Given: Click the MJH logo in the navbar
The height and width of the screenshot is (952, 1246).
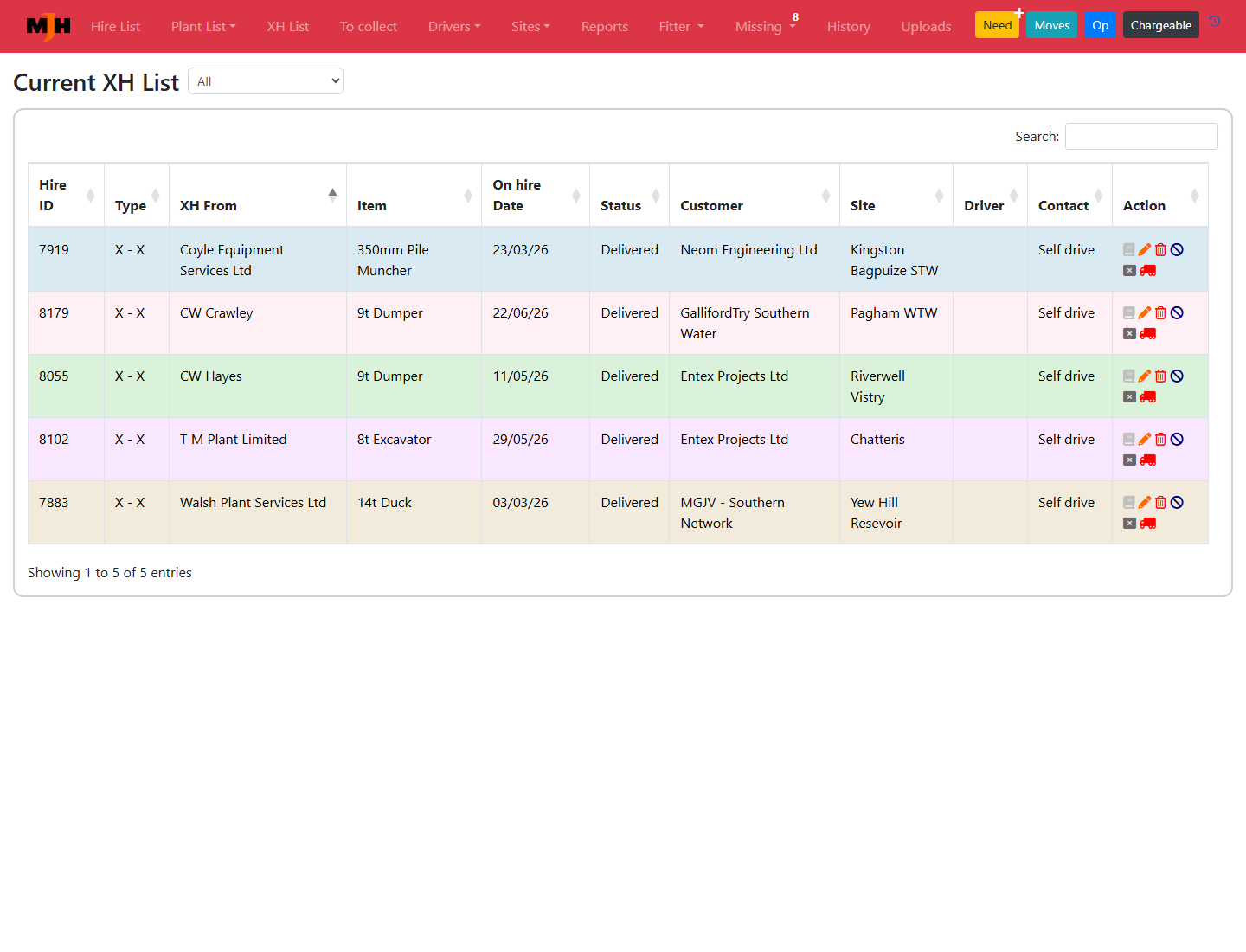Looking at the screenshot, I should point(48,26).
